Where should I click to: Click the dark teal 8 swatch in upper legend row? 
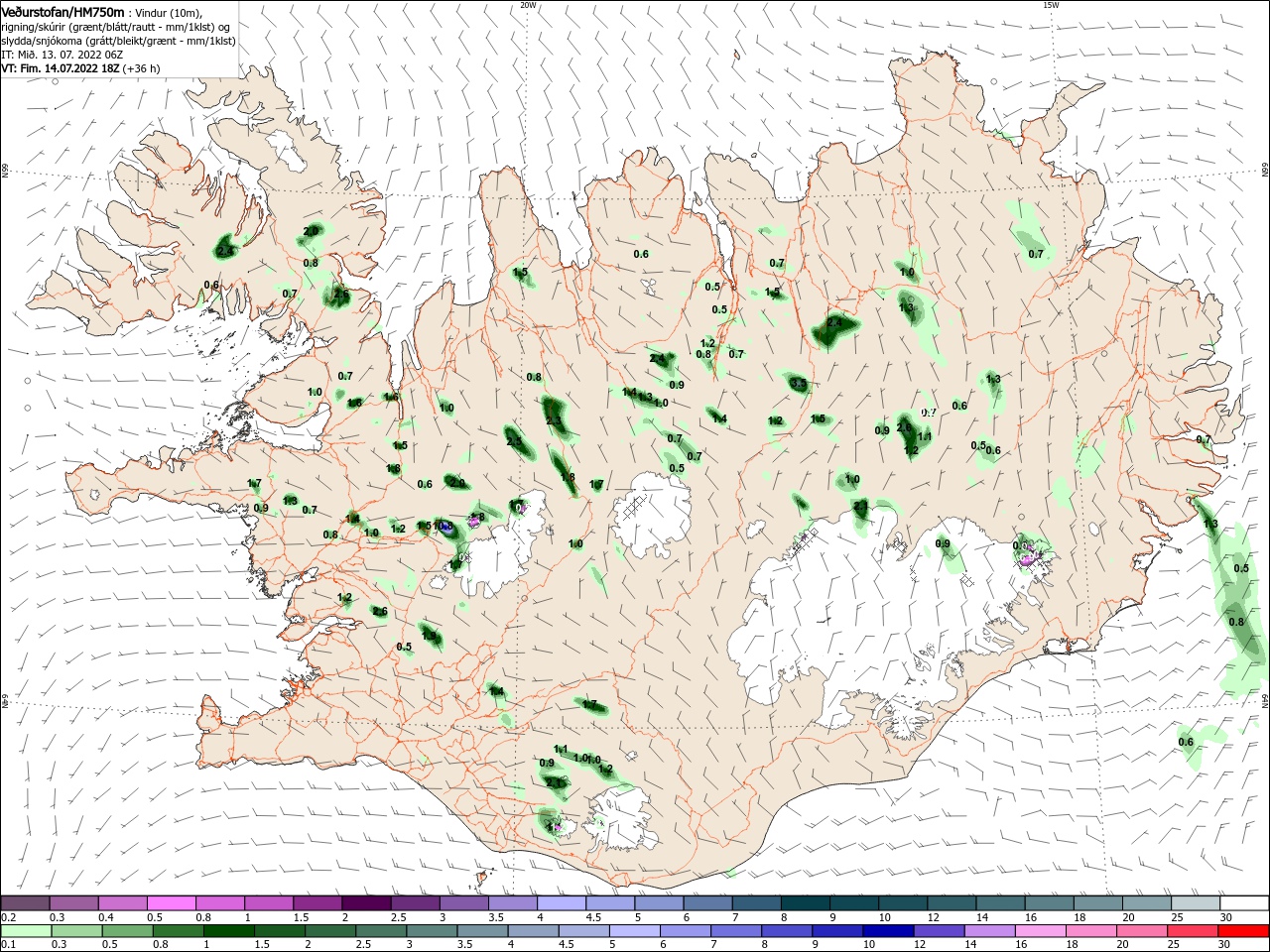coord(805,903)
